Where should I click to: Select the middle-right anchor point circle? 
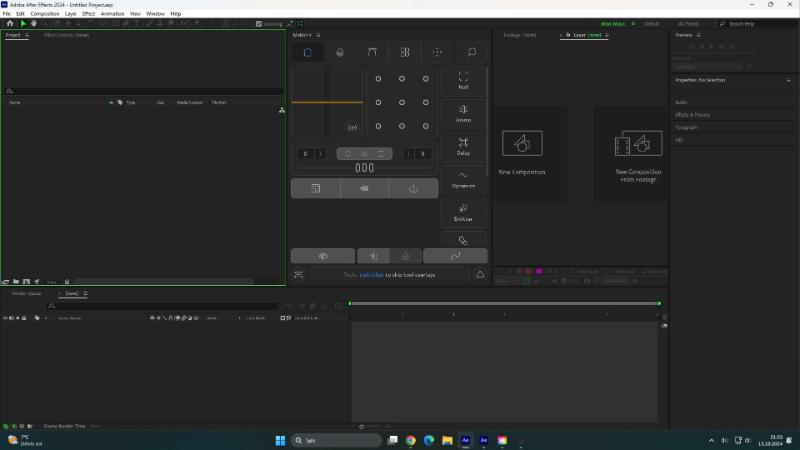426,103
